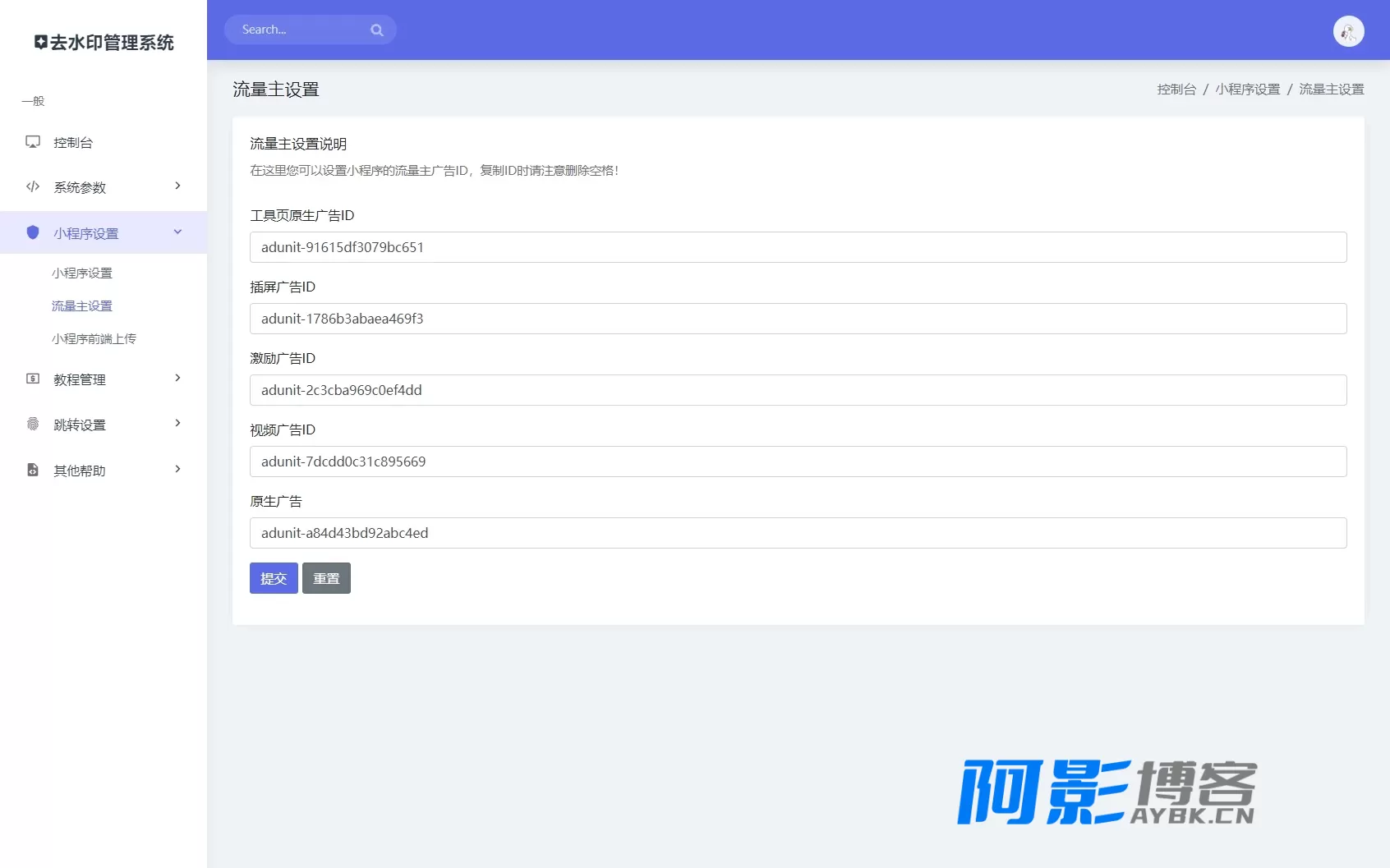Collapse the 小程序设置 menu chevron
1390x868 pixels.
point(177,232)
